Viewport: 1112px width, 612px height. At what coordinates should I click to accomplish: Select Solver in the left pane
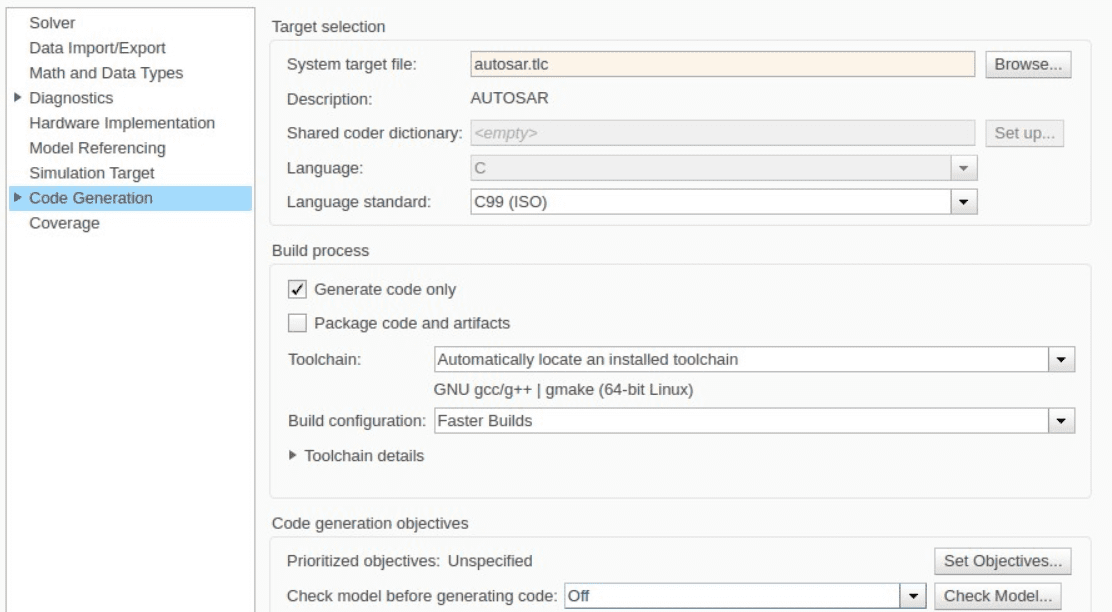[54, 22]
